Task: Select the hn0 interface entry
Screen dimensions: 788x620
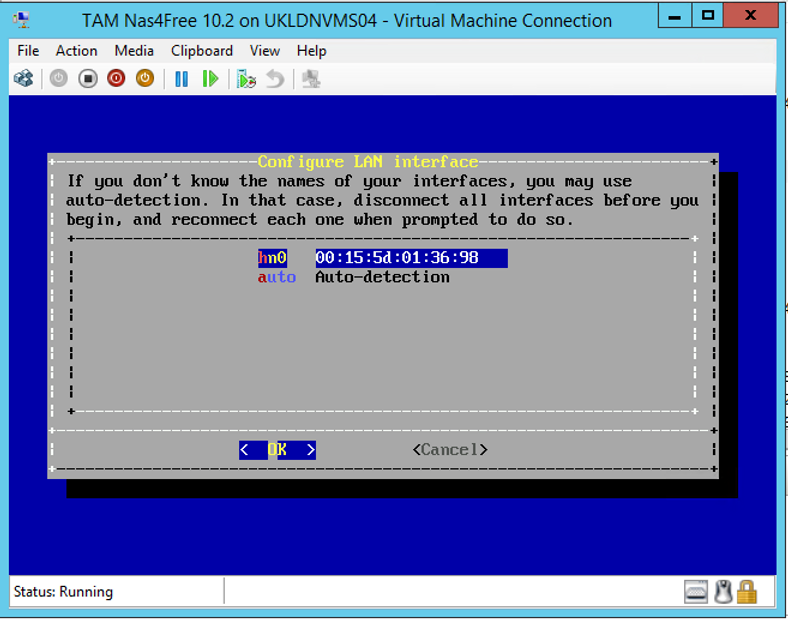Action: pos(272,258)
